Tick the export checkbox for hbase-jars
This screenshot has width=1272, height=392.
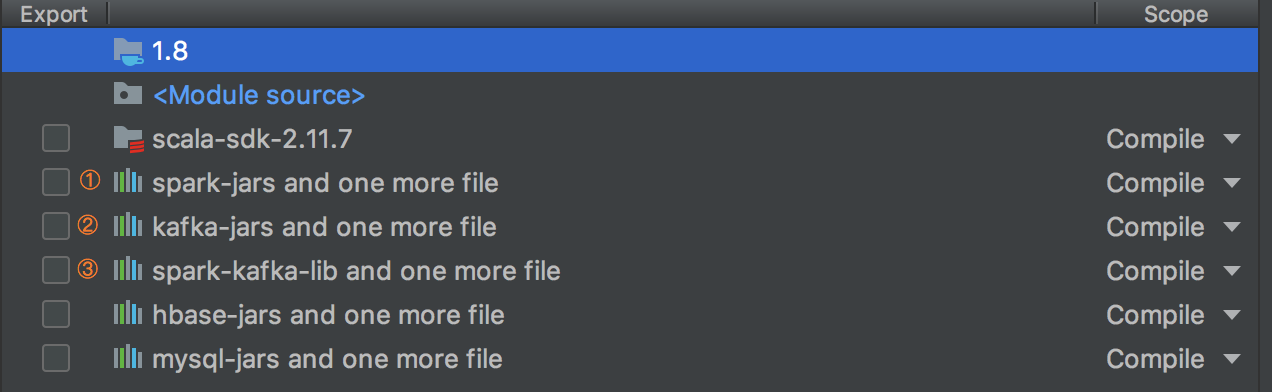(56, 315)
